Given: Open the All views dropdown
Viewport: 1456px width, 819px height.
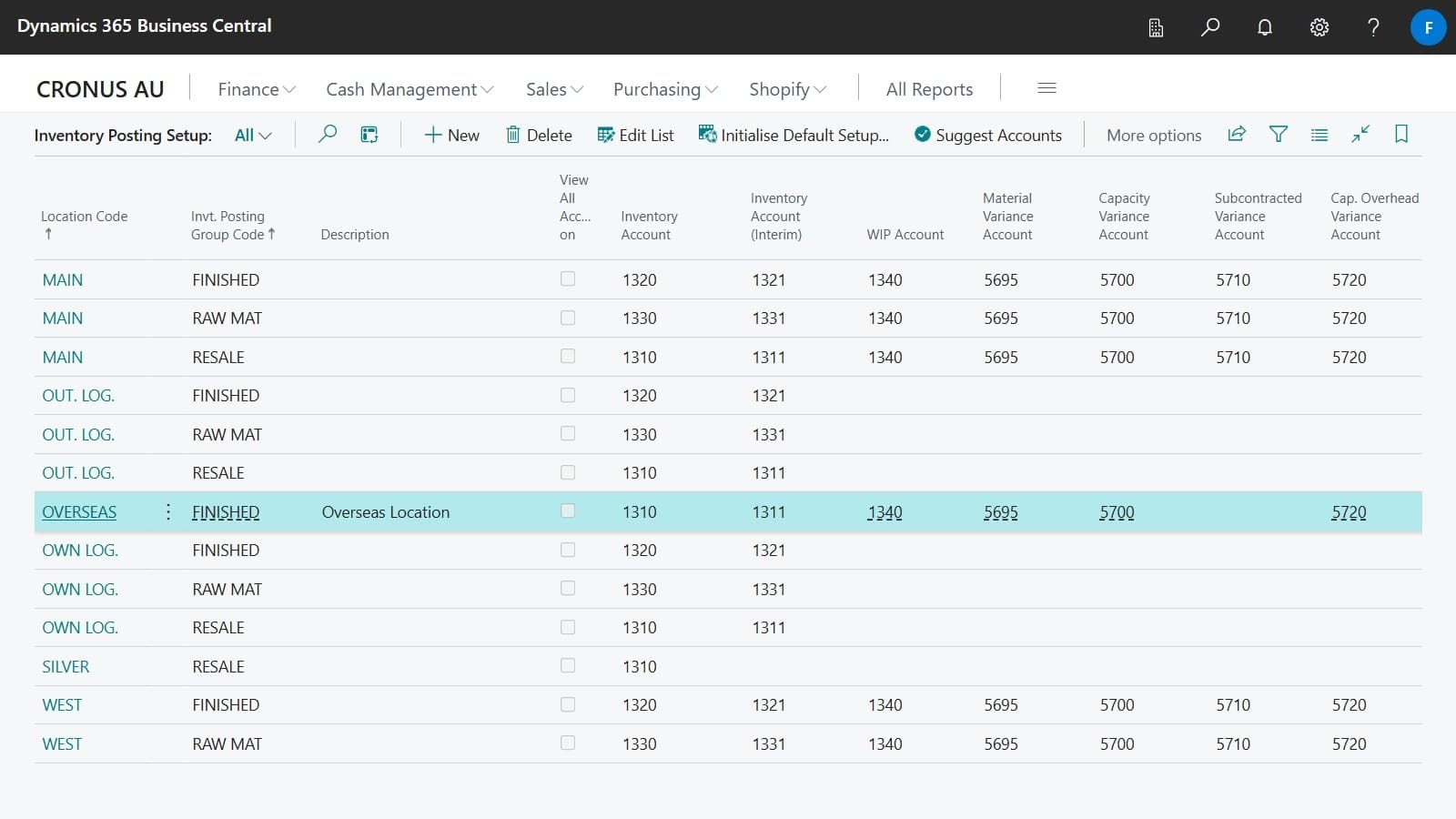Looking at the screenshot, I should click(253, 136).
